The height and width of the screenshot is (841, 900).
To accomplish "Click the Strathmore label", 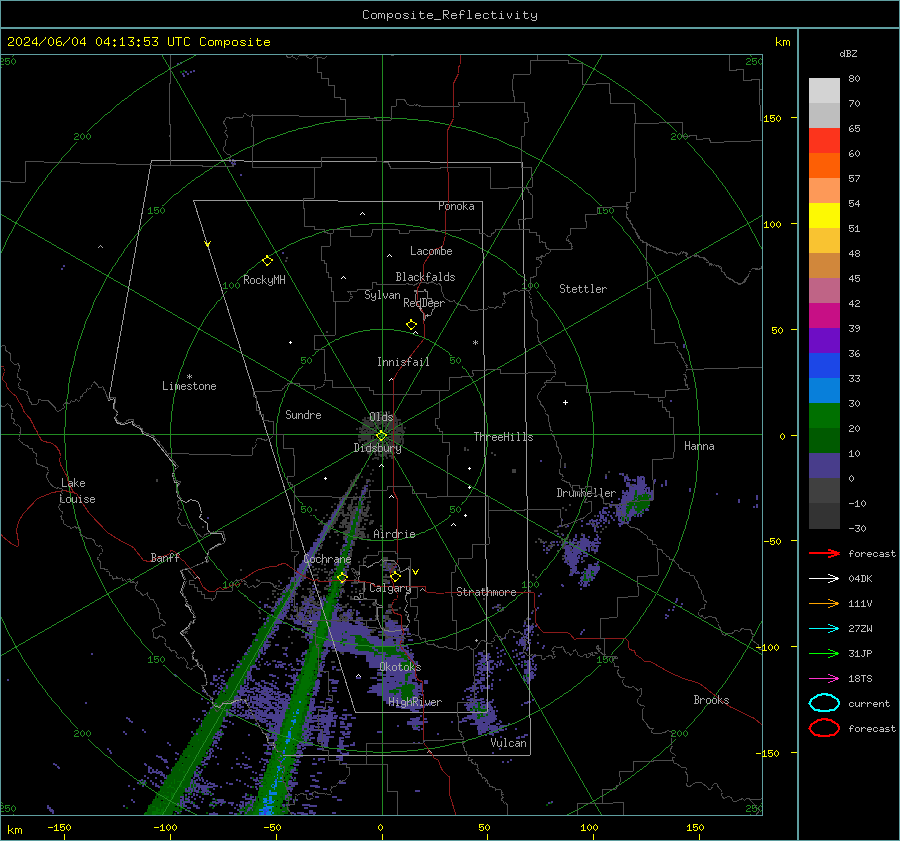I will click(x=486, y=592).
